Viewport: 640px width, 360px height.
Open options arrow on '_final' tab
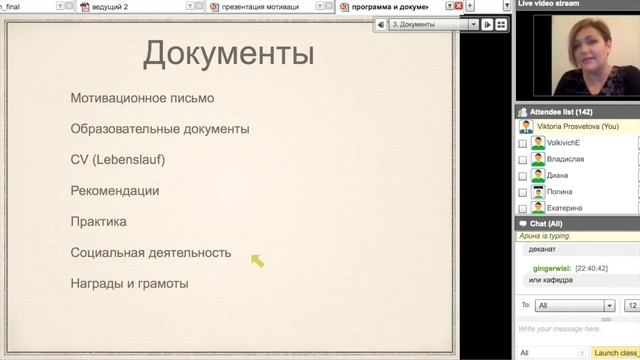coord(60,6)
